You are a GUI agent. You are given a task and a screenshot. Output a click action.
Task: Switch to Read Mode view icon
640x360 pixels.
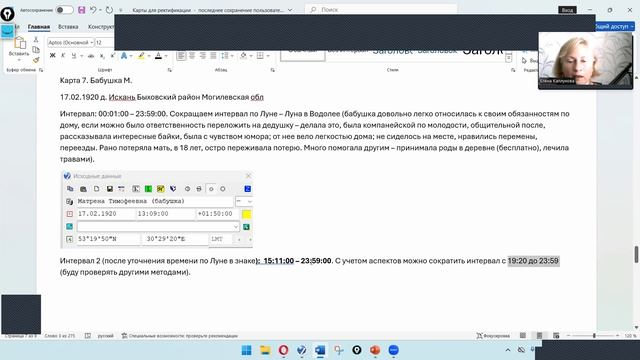click(523, 336)
